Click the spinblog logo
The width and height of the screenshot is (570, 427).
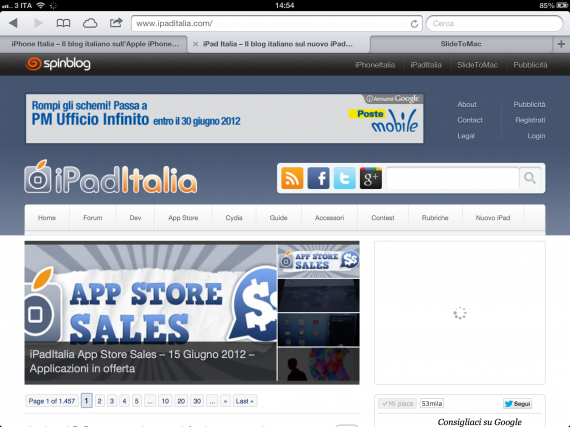click(58, 64)
